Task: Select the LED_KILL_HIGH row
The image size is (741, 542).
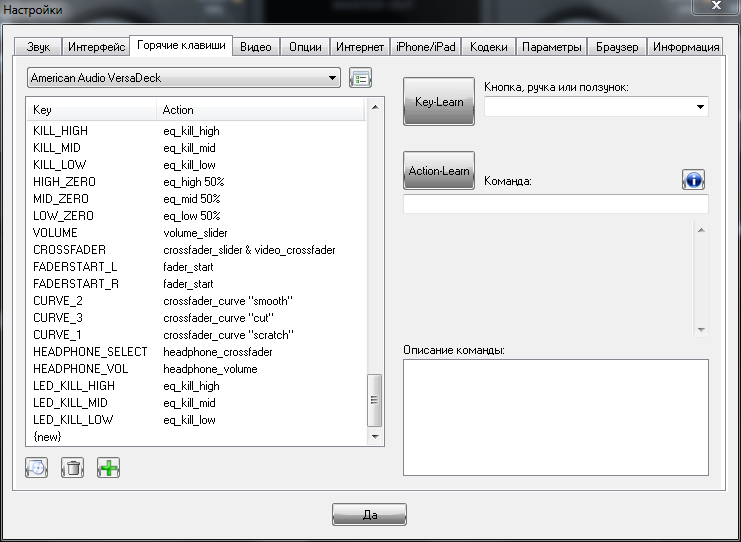Action: click(196, 386)
